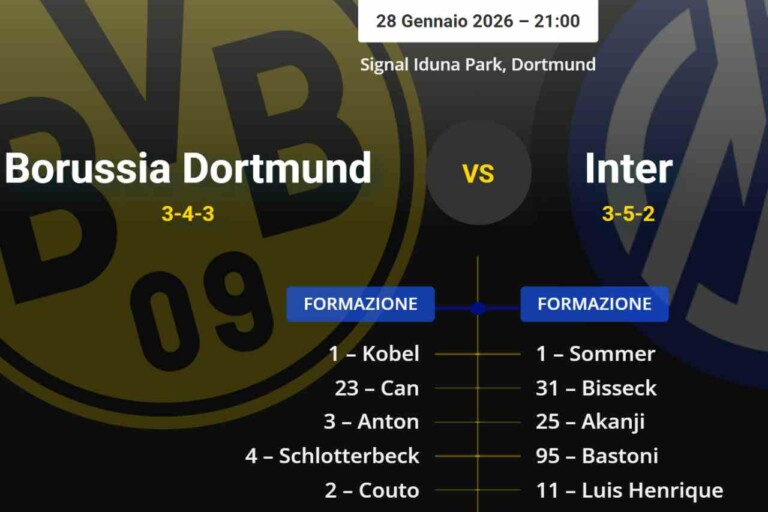Click the Inter FORMAZIONE button
This screenshot has width=768, height=512.
tap(594, 304)
